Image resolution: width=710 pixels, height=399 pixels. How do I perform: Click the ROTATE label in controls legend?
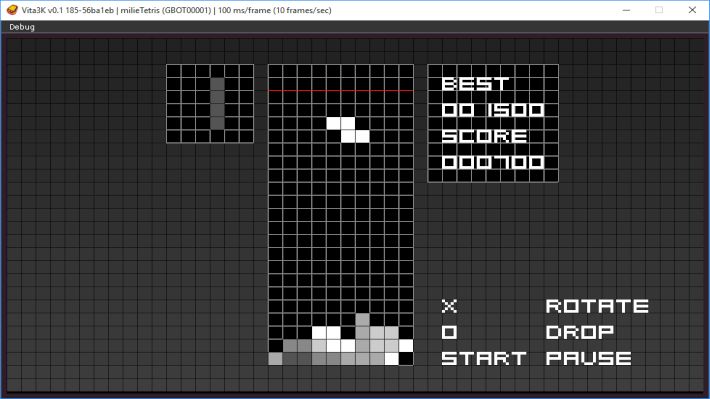[x=597, y=306]
